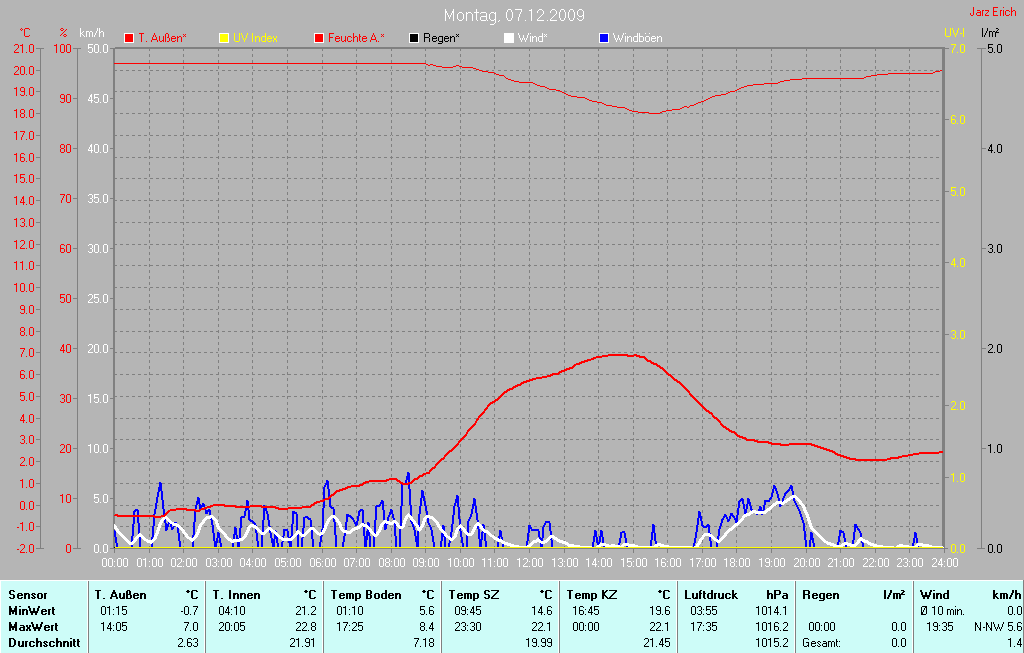Viewport: 1024px width, 653px height.
Task: Click the 'Jarz Erich' author label
Action: pyautogui.click(x=993, y=12)
